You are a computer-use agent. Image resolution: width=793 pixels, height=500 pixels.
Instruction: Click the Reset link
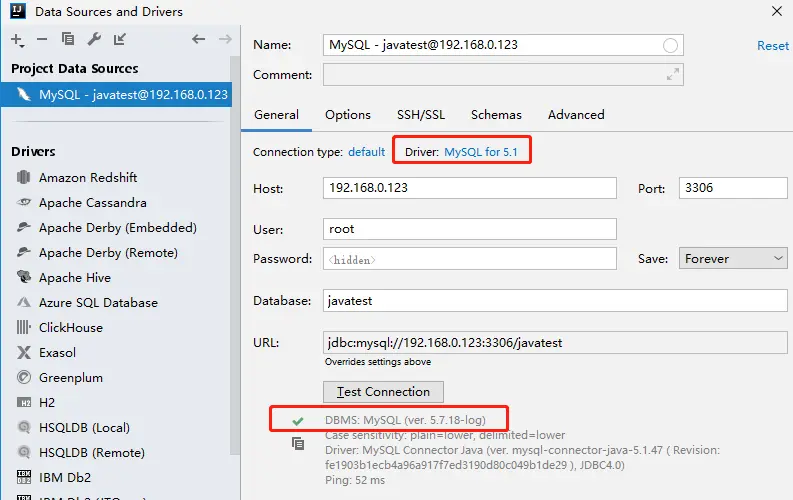pyautogui.click(x=772, y=46)
